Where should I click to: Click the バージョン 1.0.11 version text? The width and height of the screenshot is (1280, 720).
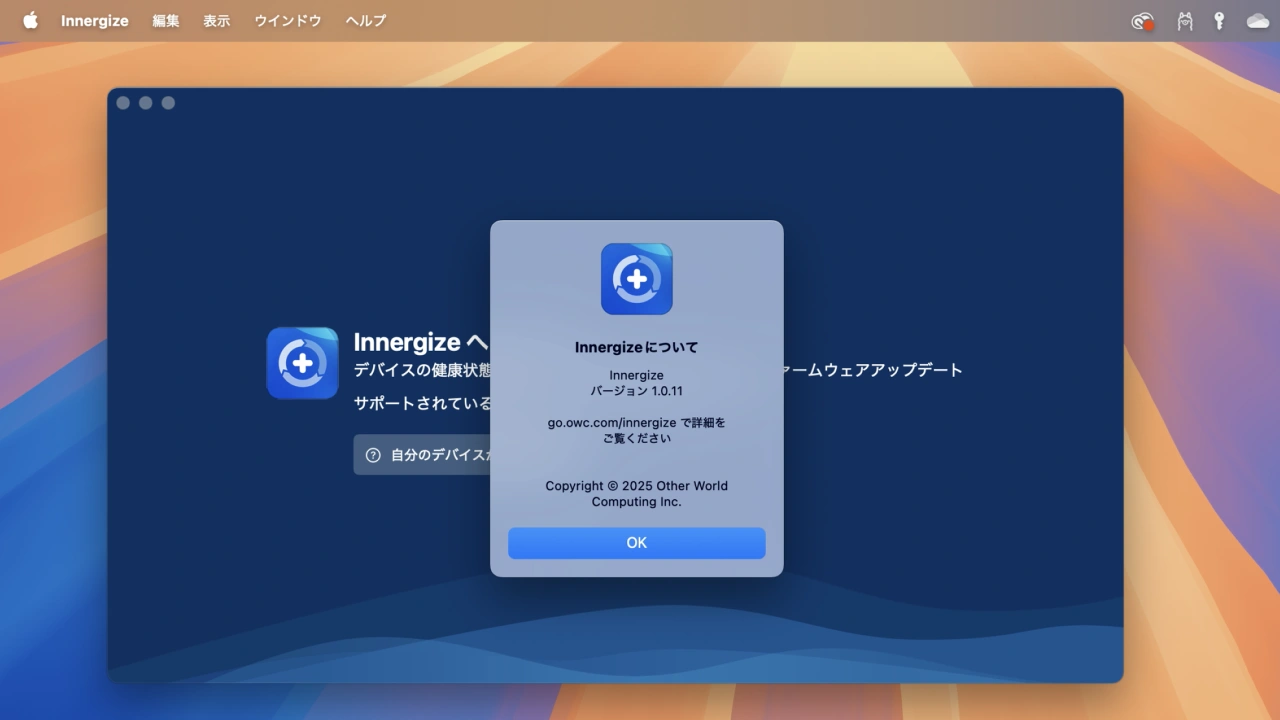click(x=636, y=391)
